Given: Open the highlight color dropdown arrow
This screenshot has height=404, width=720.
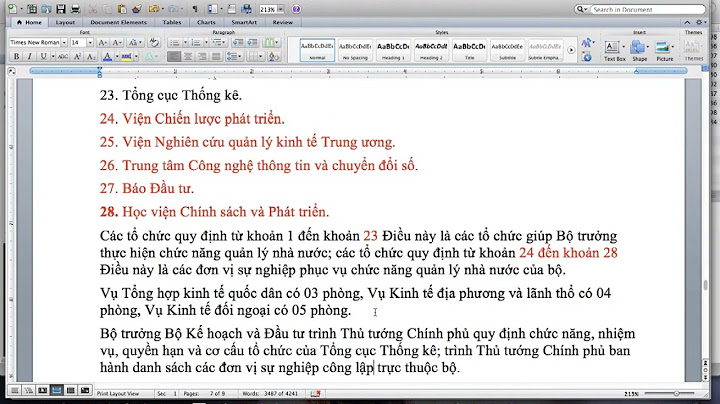Looking at the screenshot, I should (136, 56).
